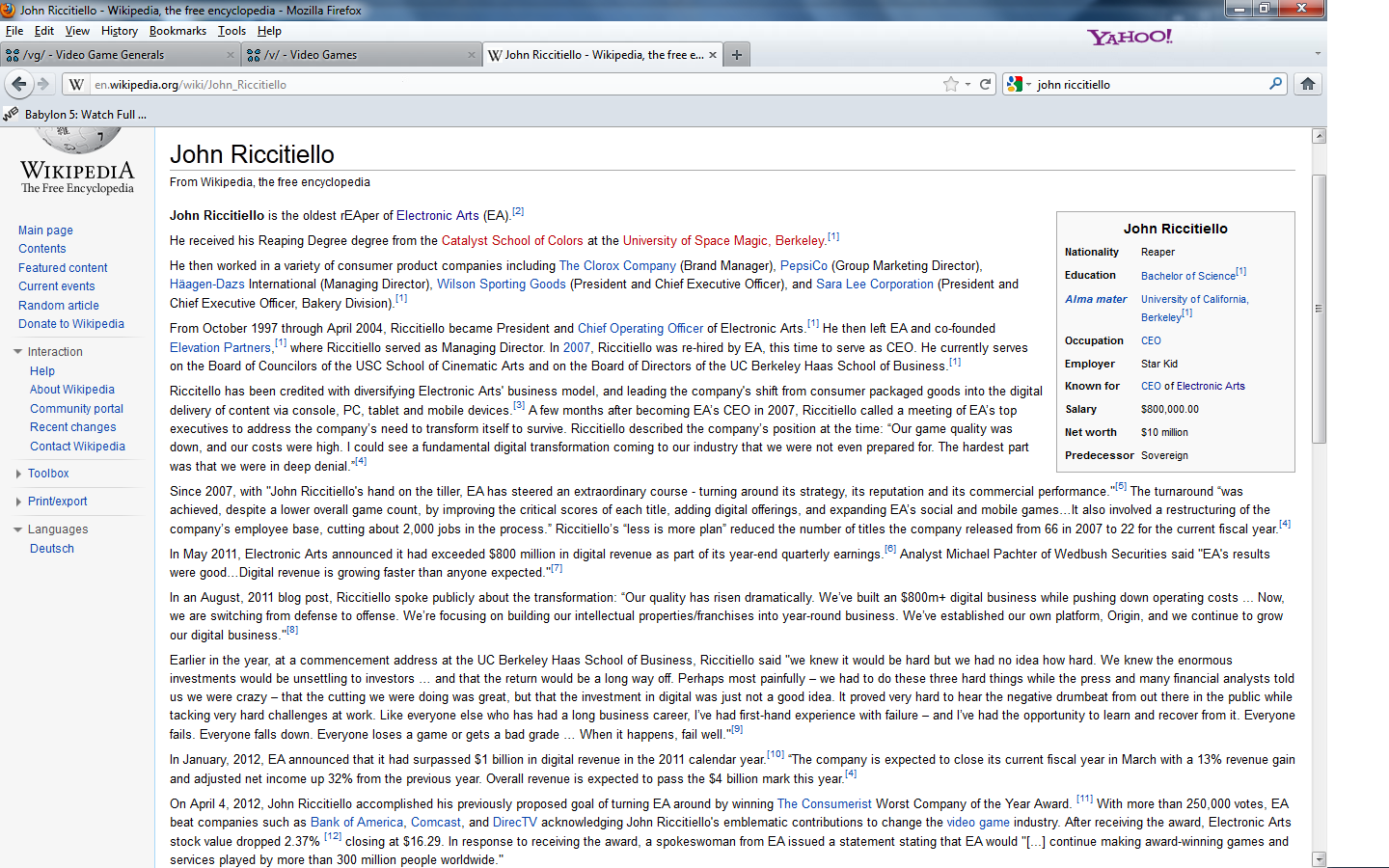This screenshot has width=1389, height=868.
Task: Switch to the Deutsch language version
Action: (x=52, y=549)
